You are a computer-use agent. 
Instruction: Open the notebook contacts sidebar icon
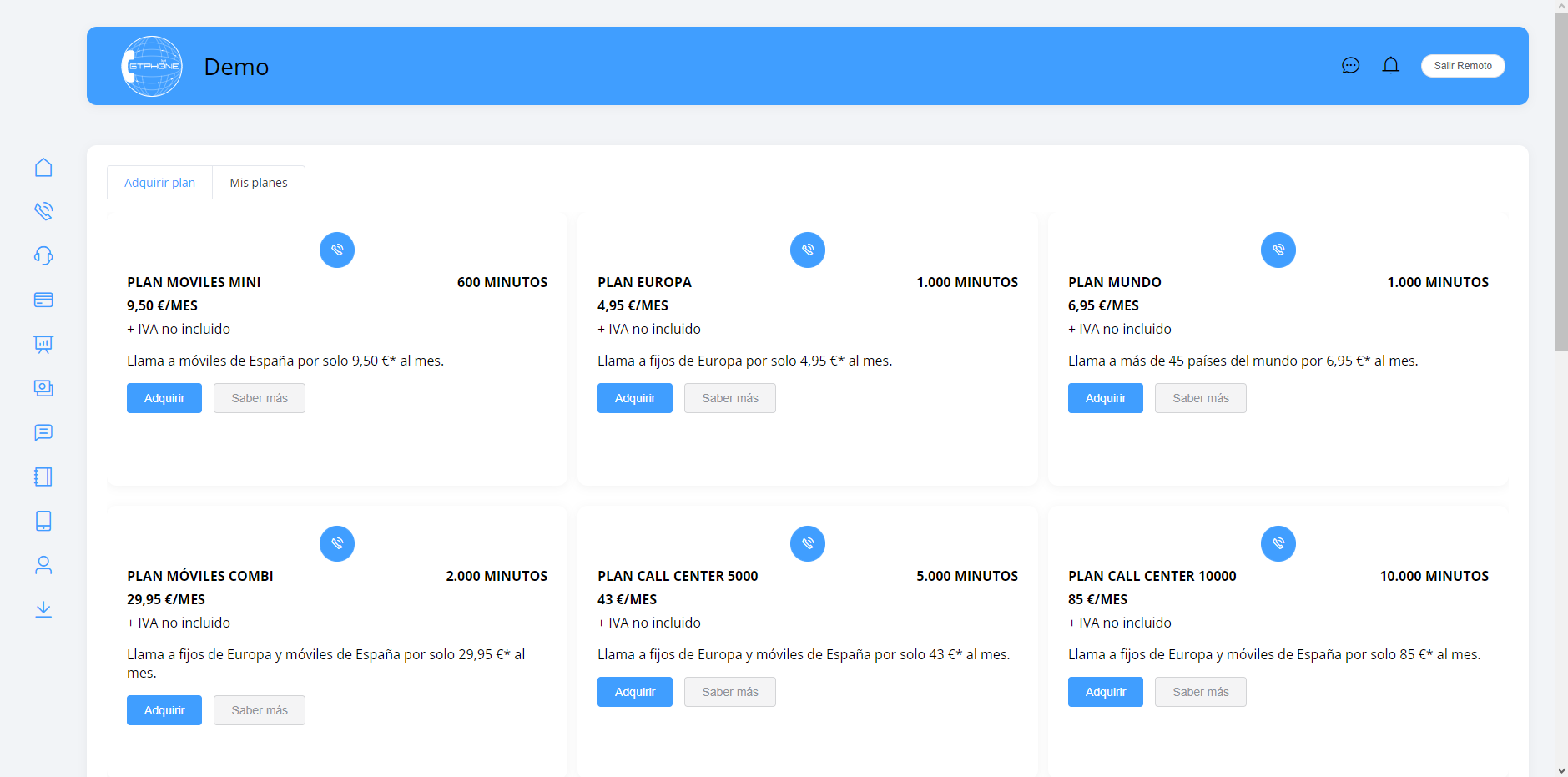click(43, 477)
